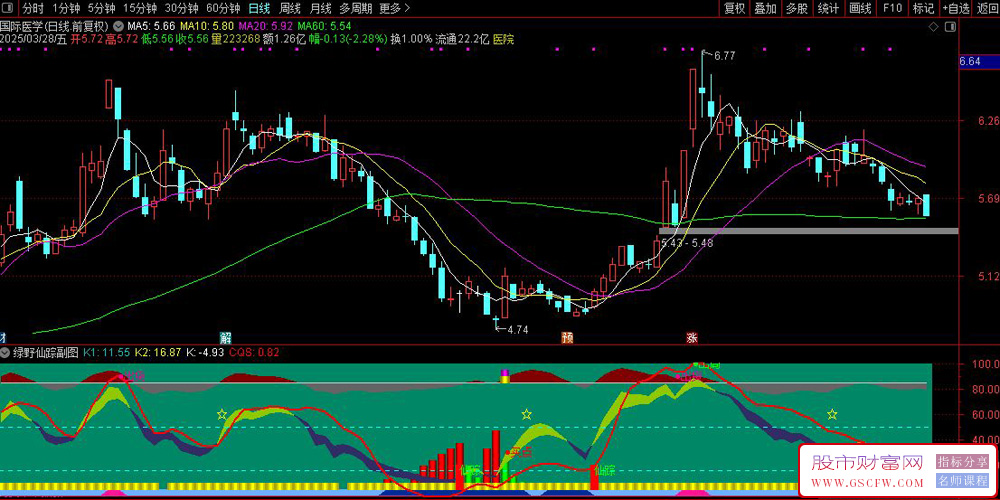Open the 指标分享 link
Image resolution: width=1000 pixels, height=500 pixels.
pyautogui.click(x=962, y=461)
